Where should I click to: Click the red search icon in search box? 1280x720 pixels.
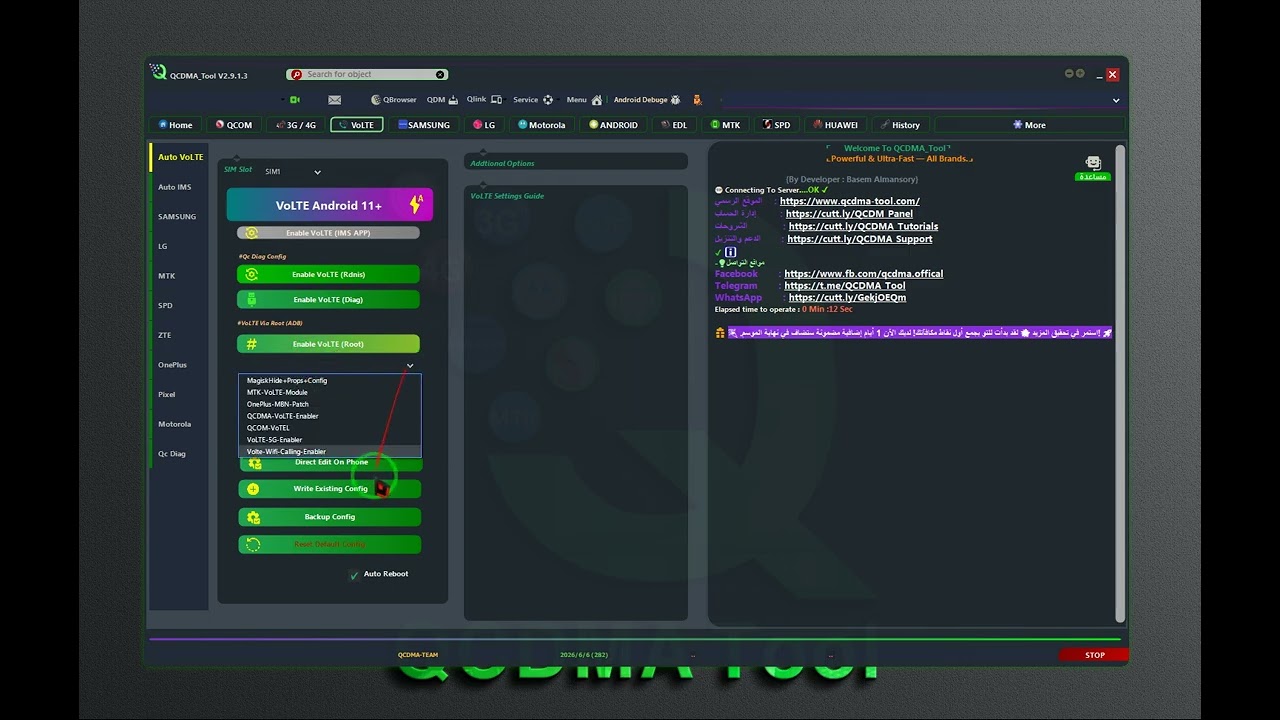[296, 74]
